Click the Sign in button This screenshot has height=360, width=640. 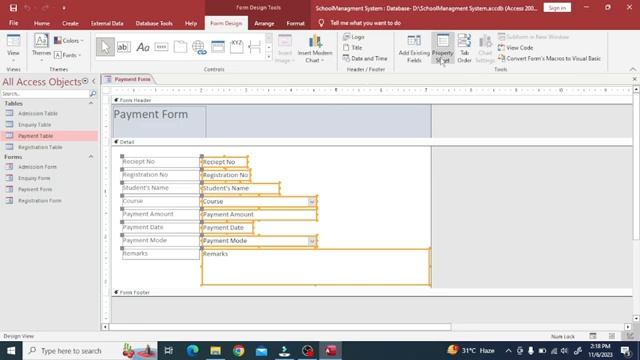coord(557,8)
